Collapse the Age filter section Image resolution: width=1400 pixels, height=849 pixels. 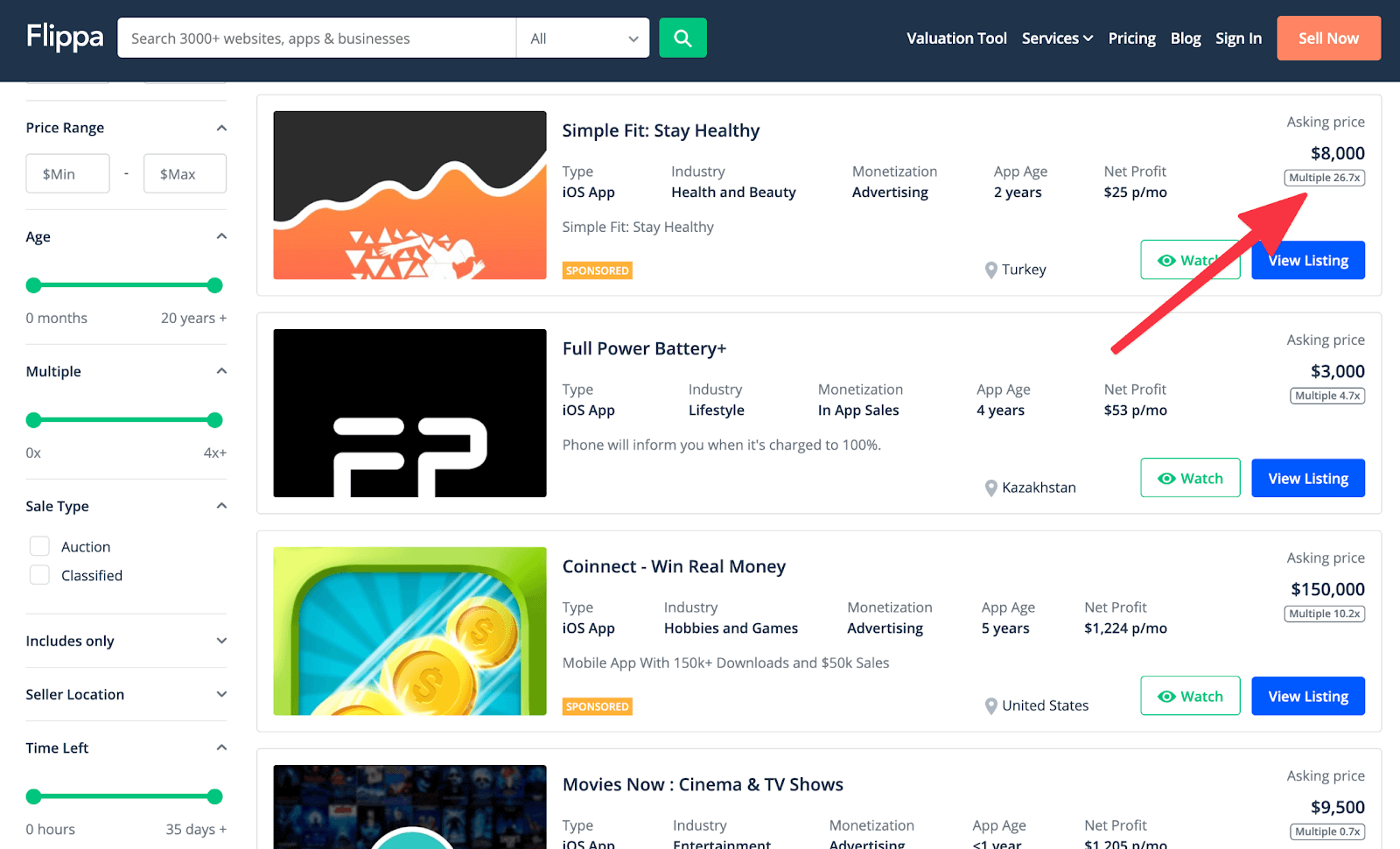221,236
